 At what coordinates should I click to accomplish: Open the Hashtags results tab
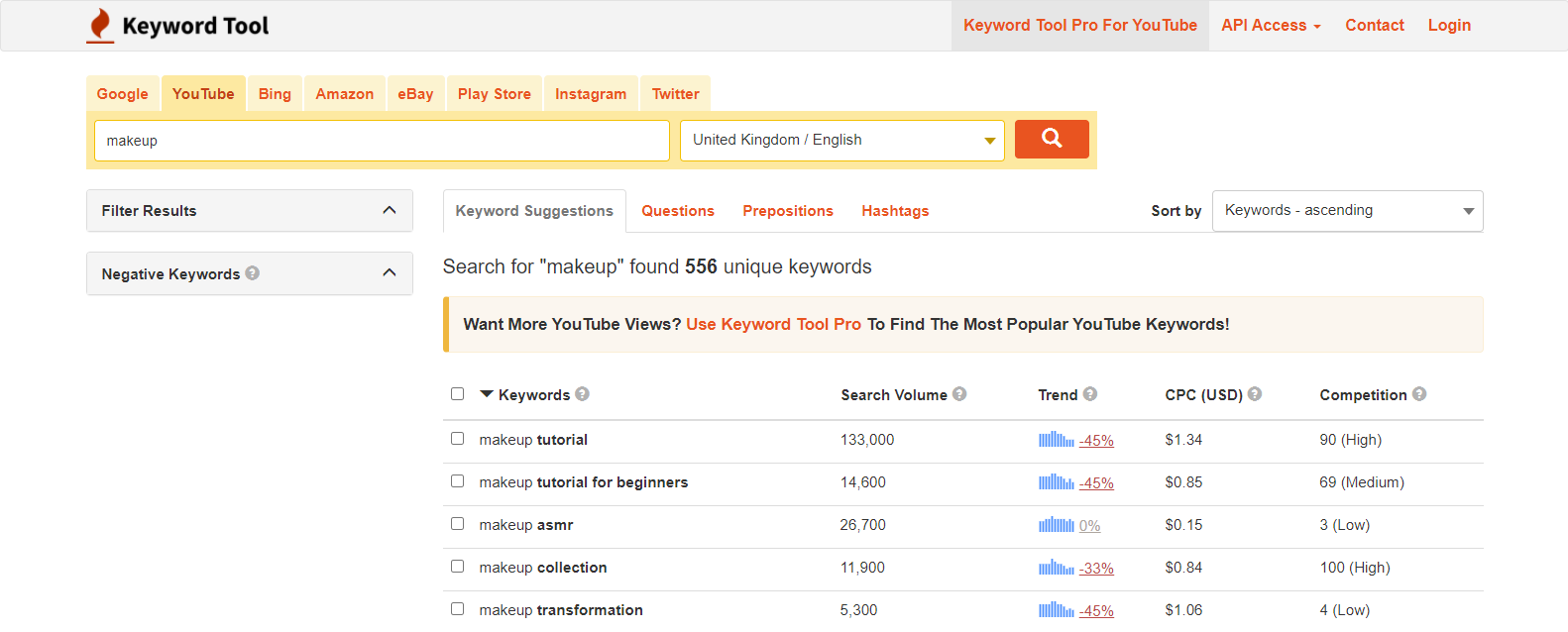click(x=895, y=211)
